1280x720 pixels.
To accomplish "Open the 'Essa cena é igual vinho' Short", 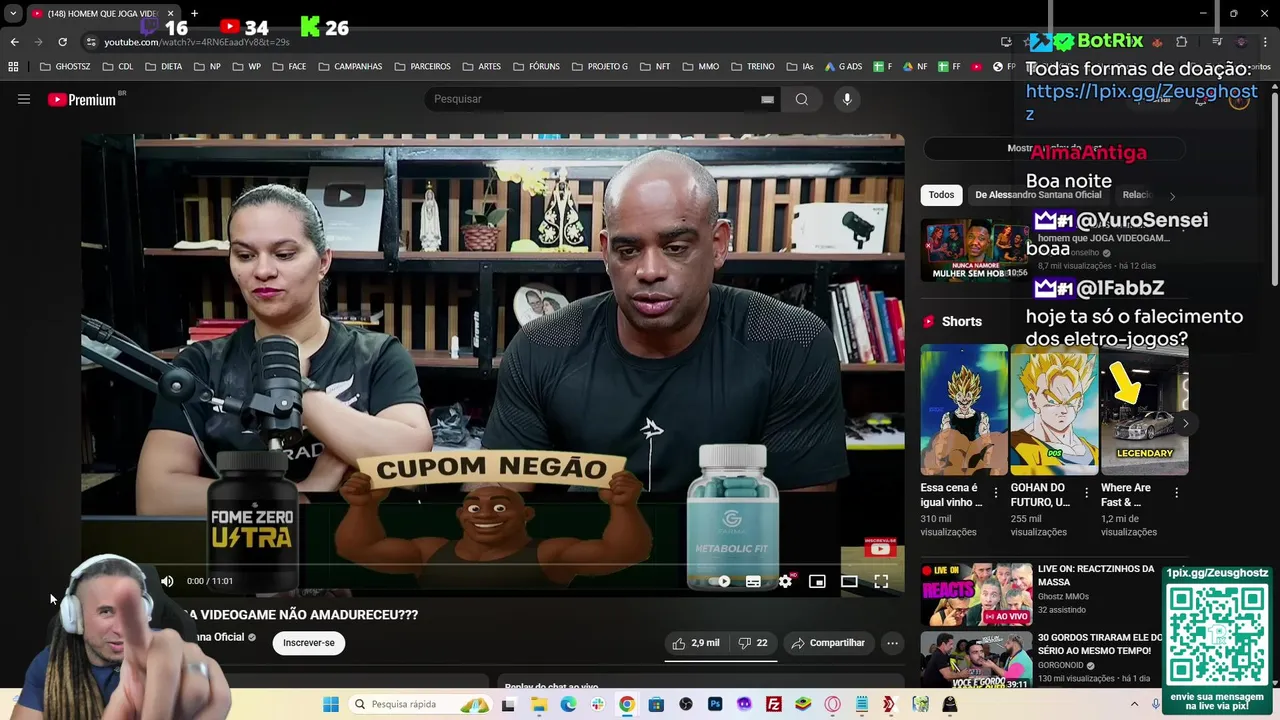I will pos(964,409).
